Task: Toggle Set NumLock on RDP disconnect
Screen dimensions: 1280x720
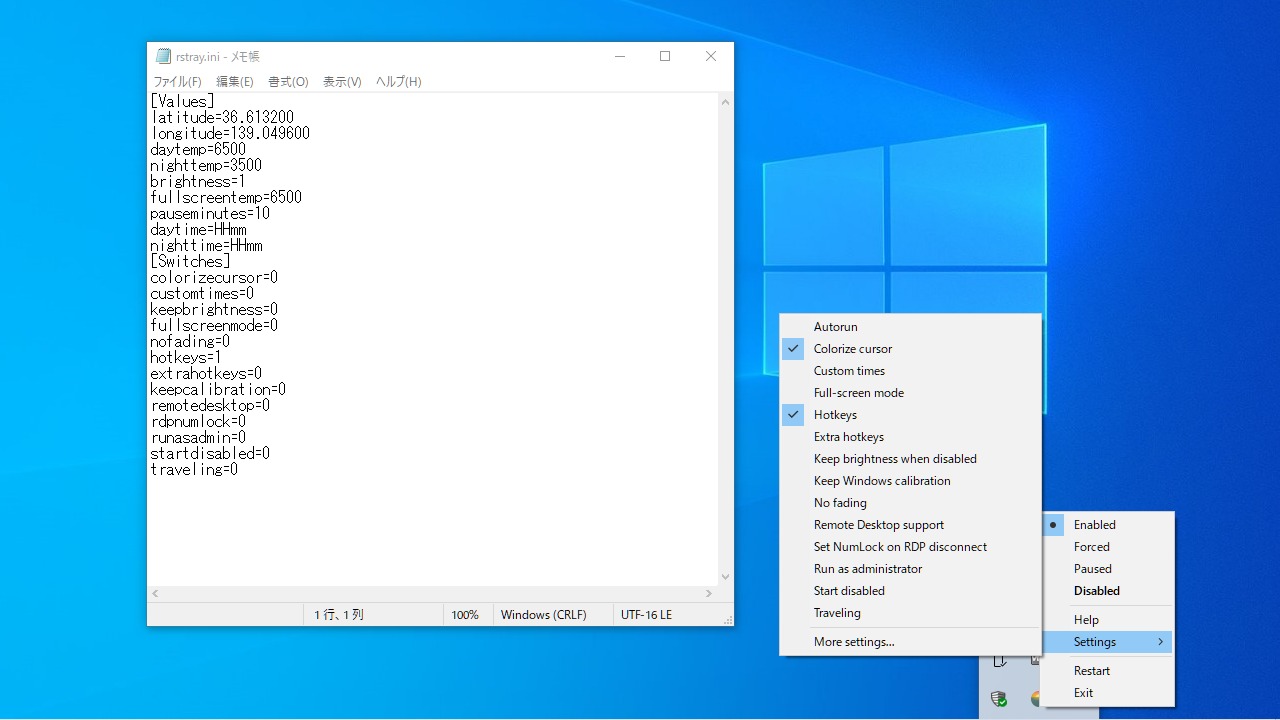Action: point(910,547)
